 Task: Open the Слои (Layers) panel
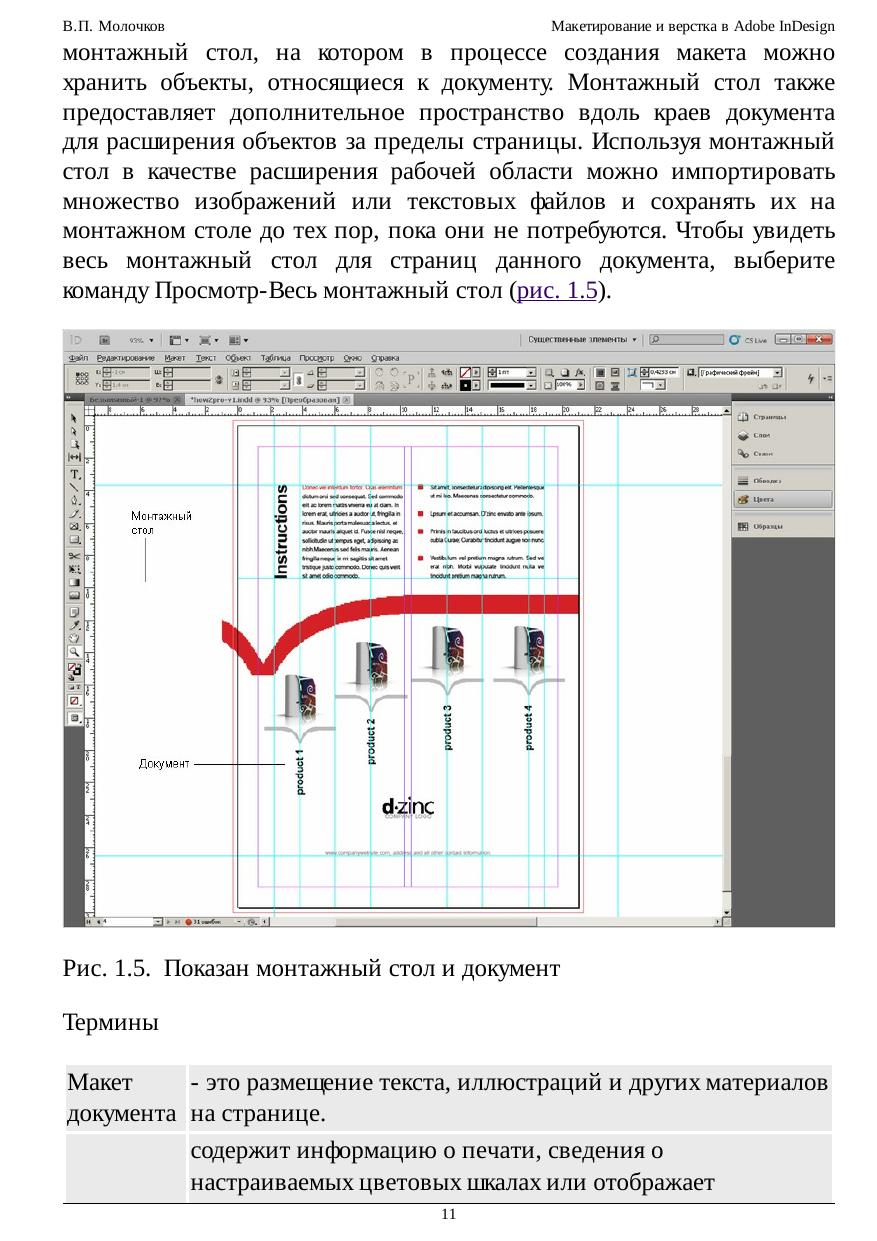762,436
